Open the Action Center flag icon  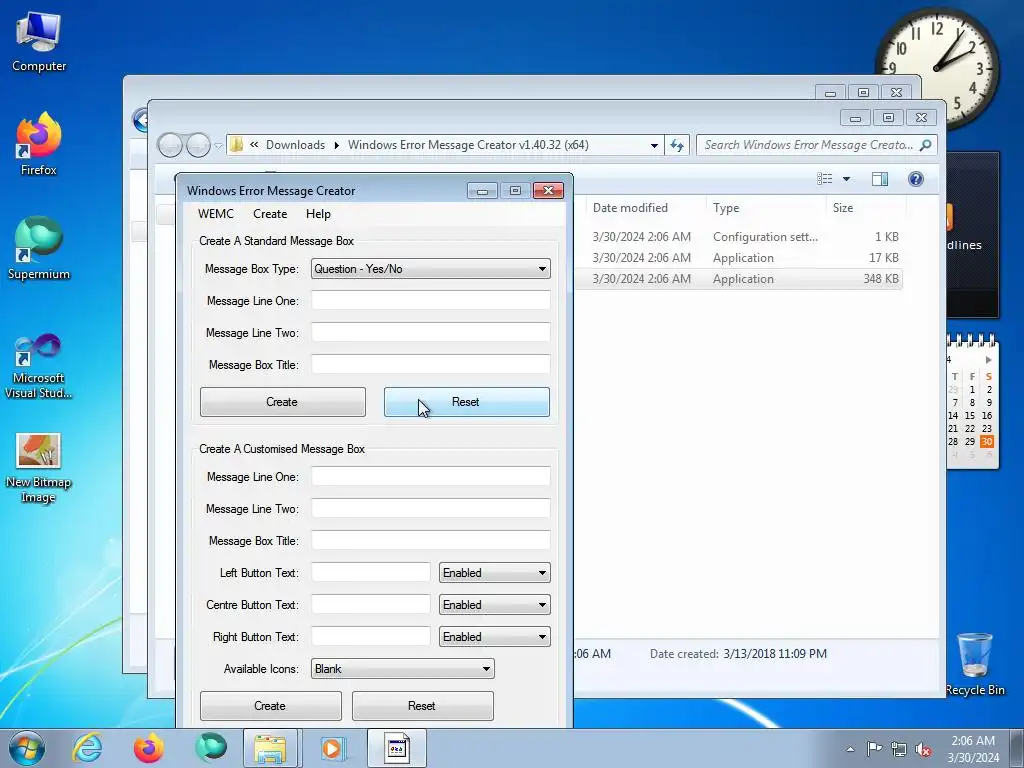tap(874, 748)
